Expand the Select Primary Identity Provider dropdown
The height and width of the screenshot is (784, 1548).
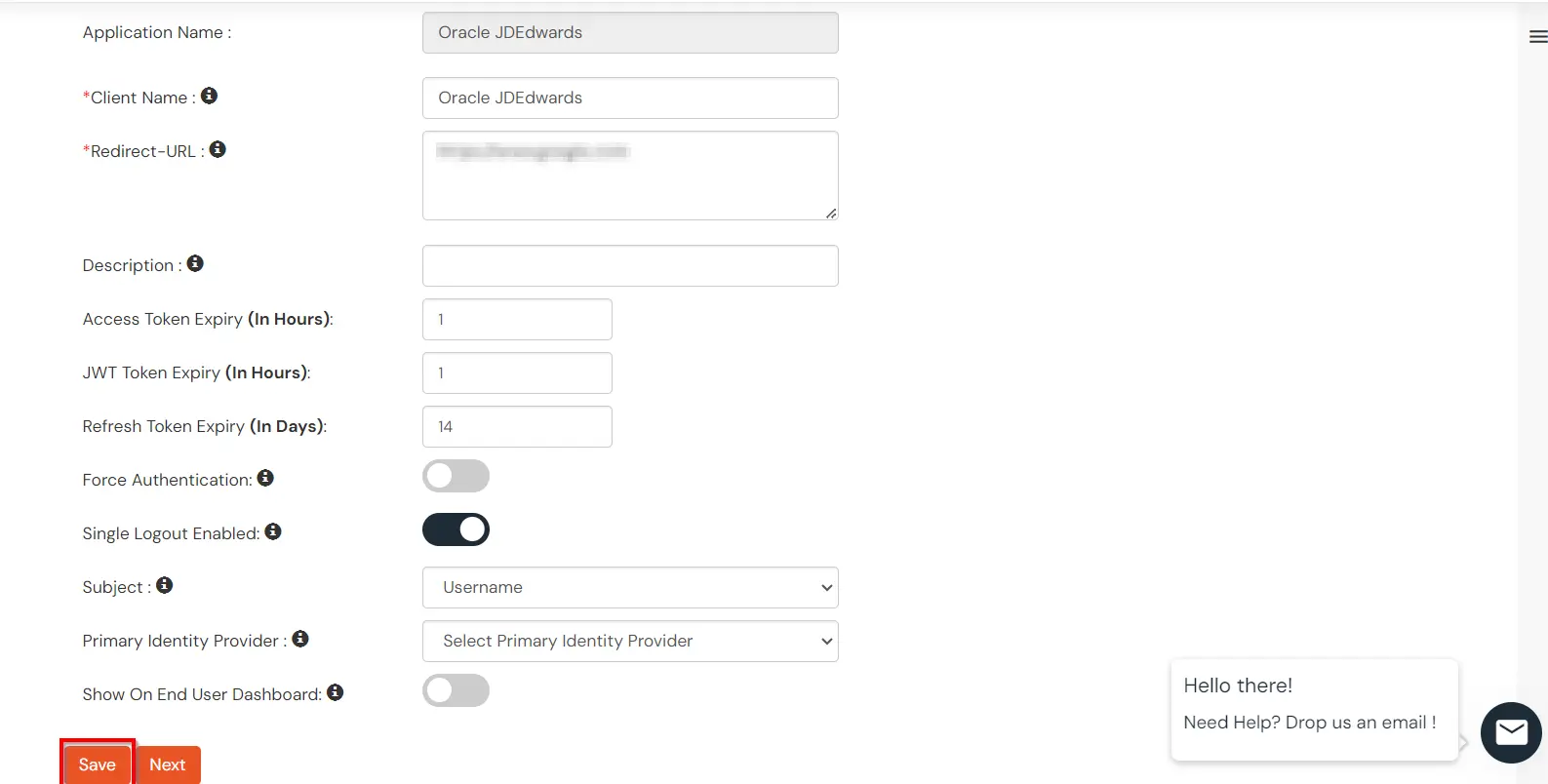[629, 641]
